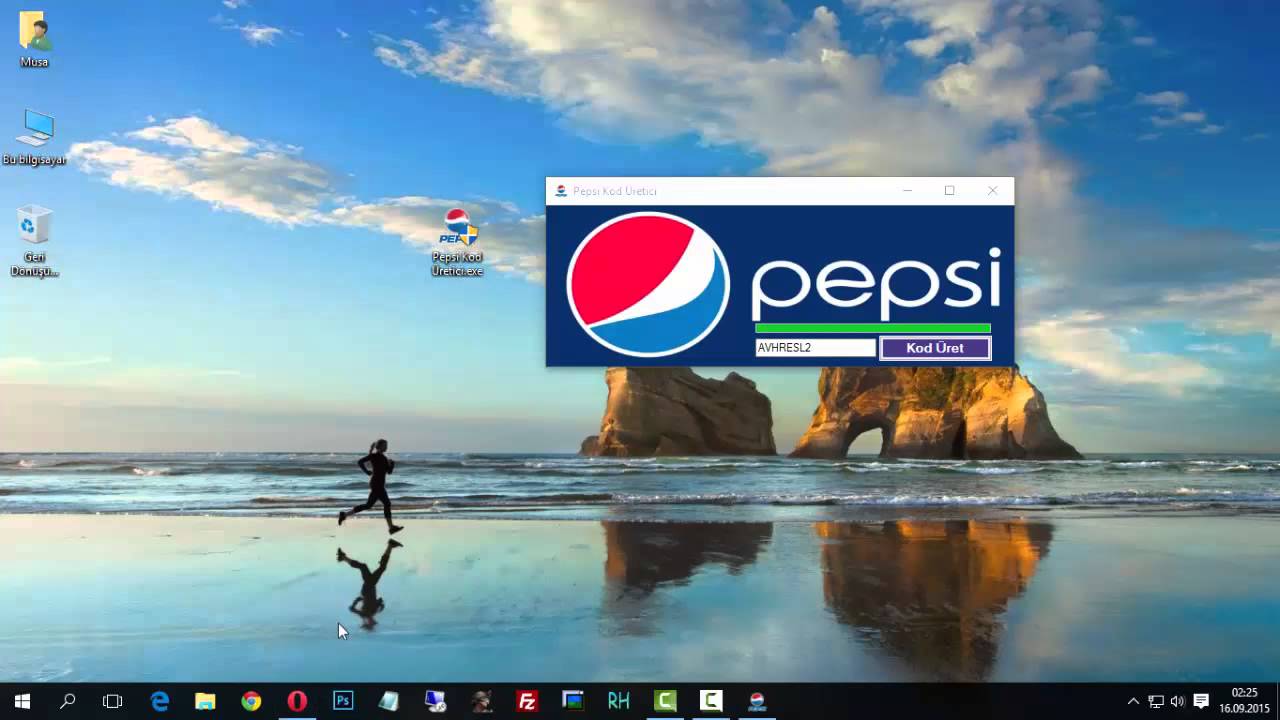
Task: Switch to Opera browser in the taskbar
Action: 297,701
